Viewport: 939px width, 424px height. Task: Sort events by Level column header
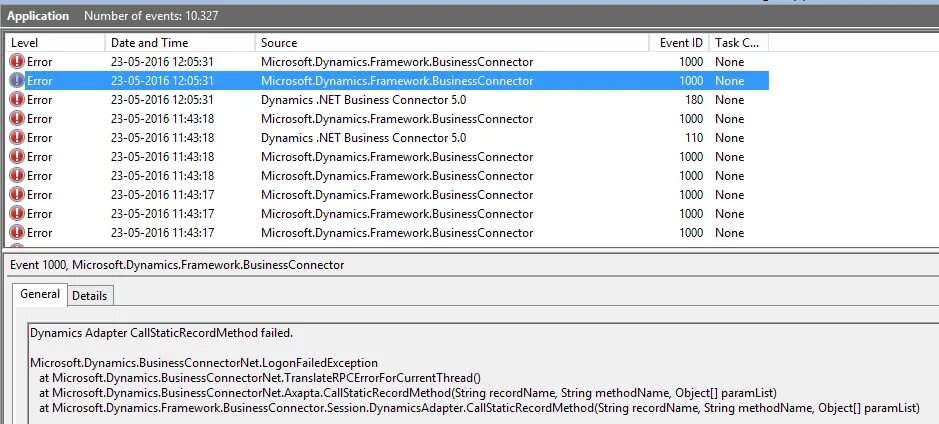pos(54,43)
